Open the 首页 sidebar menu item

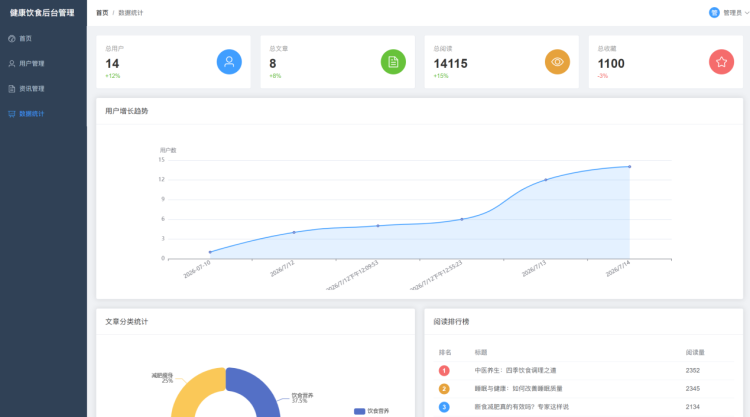(x=43, y=39)
